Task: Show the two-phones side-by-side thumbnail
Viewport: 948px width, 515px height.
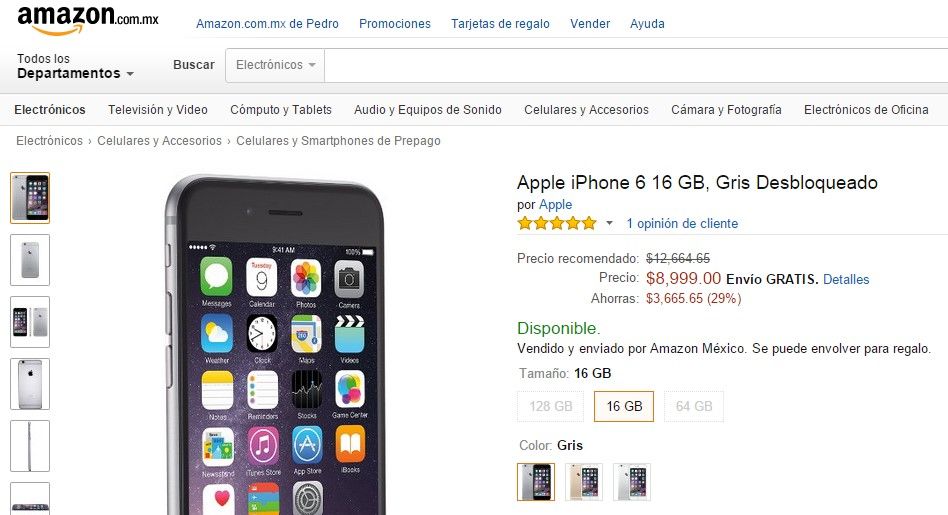Action: point(30,322)
